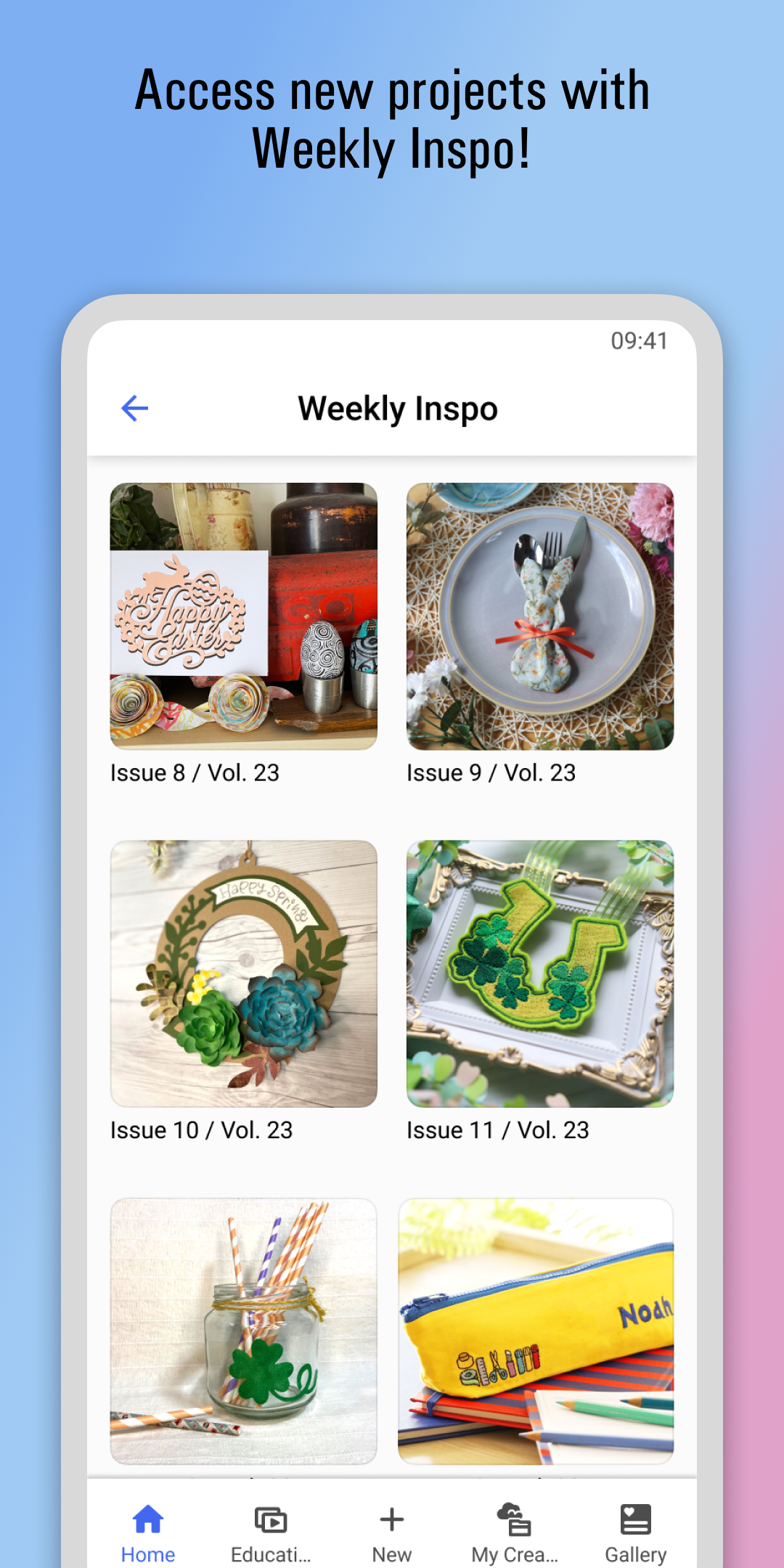Open the Home house icon
784x1568 pixels.
pyautogui.click(x=148, y=1519)
